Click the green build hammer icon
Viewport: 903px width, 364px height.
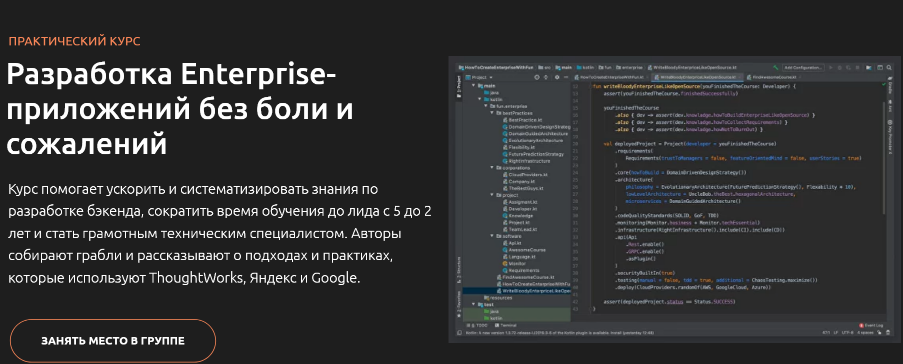click(x=776, y=67)
